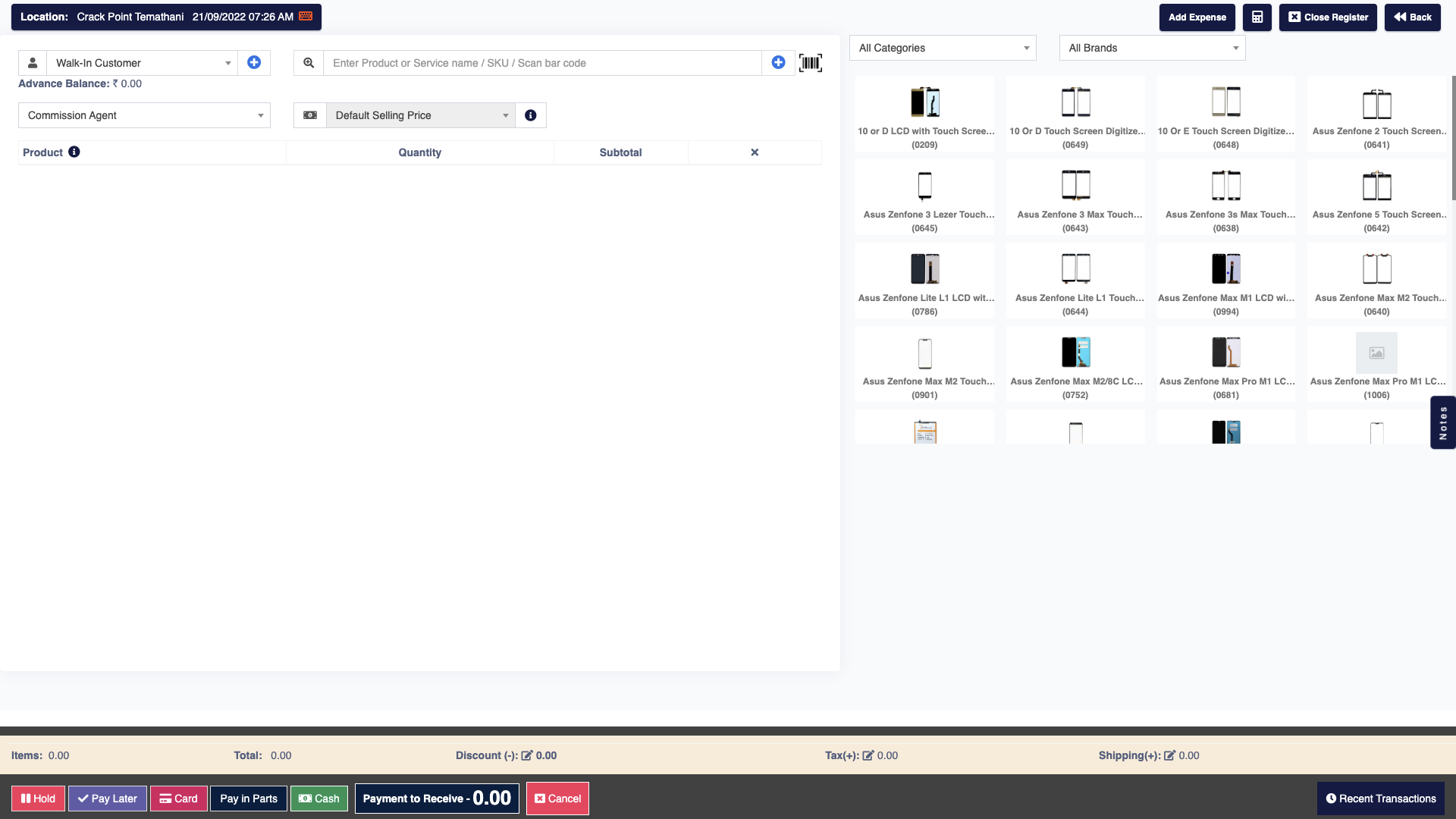Open the Tax edit pencil icon
Image resolution: width=1456 pixels, height=819 pixels.
pyautogui.click(x=869, y=755)
